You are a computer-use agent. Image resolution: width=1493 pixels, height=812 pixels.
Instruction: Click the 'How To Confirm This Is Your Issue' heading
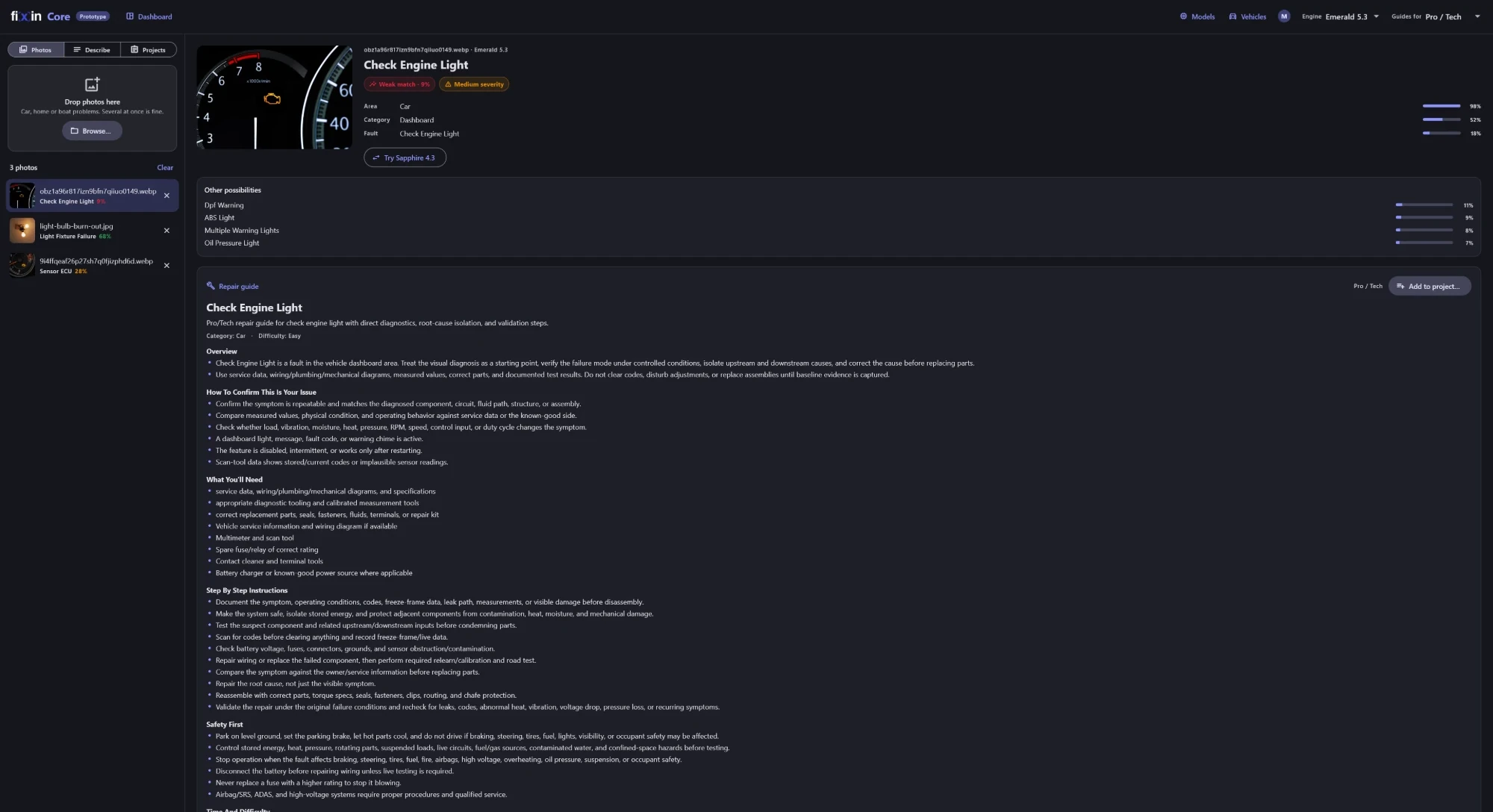point(261,392)
